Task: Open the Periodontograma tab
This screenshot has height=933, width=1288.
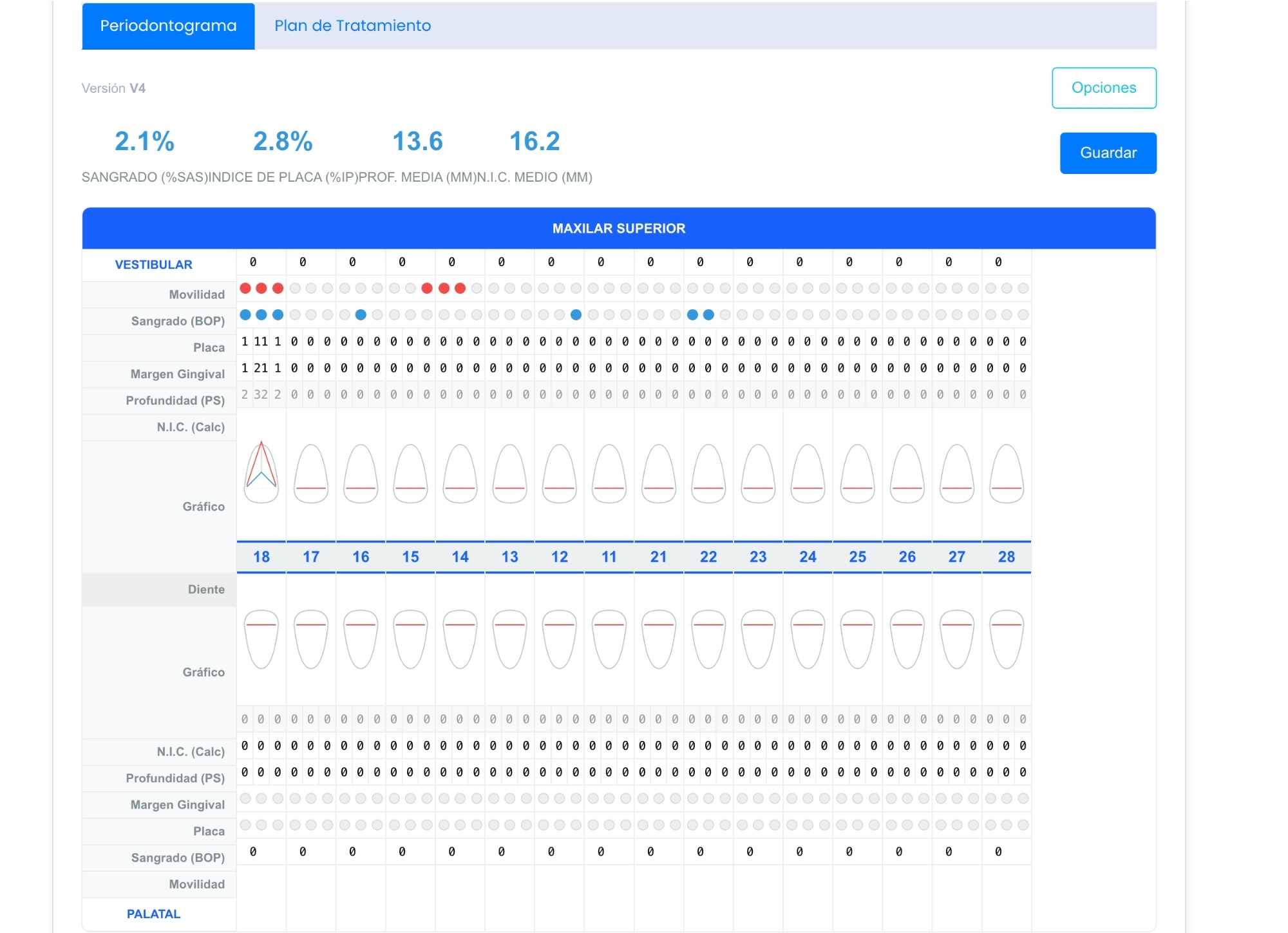Action: point(168,26)
